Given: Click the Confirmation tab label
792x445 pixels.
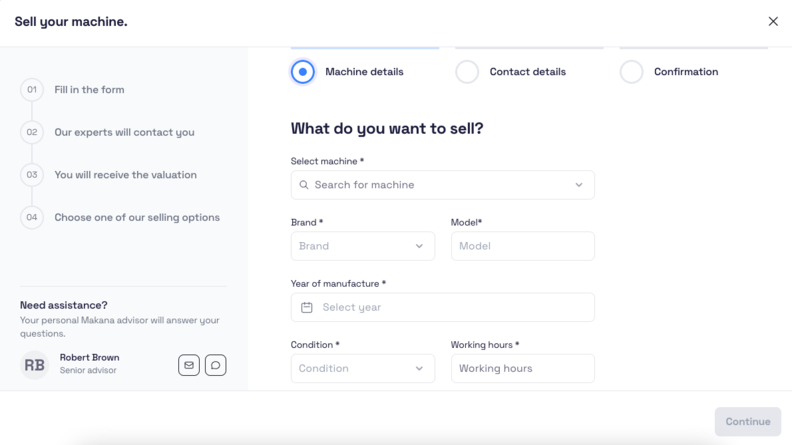Looking at the screenshot, I should 686,72.
